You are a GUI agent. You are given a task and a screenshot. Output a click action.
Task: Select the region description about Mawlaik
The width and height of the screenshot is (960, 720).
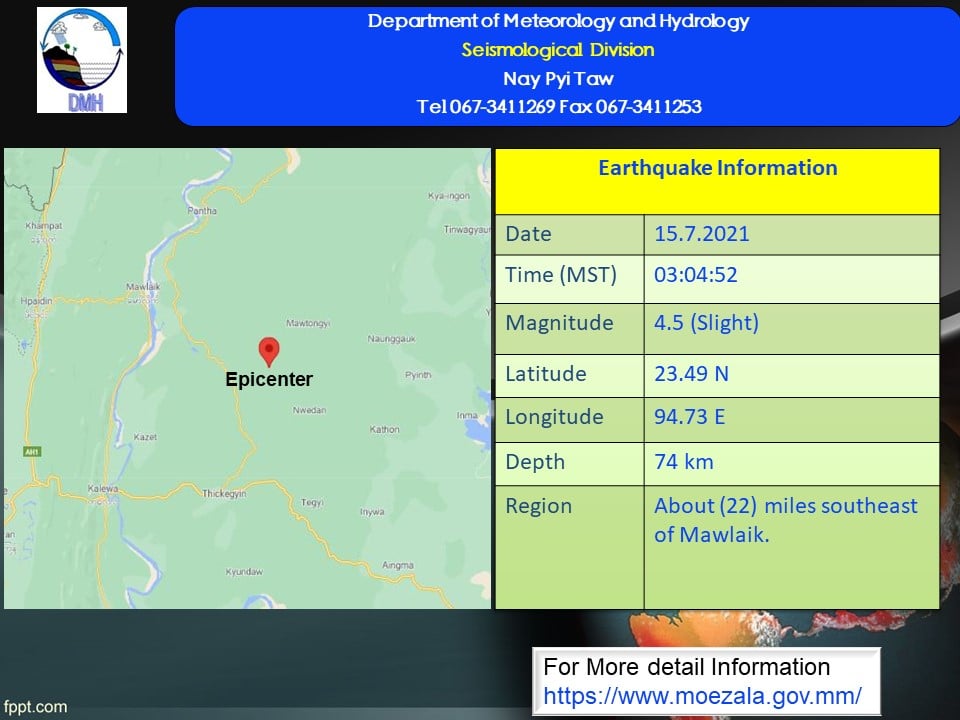pyautogui.click(x=786, y=520)
